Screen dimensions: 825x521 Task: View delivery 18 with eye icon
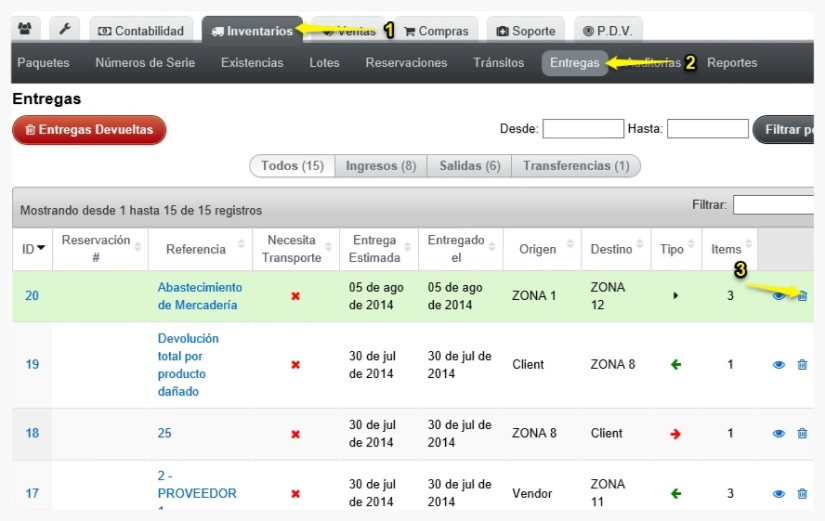[779, 434]
